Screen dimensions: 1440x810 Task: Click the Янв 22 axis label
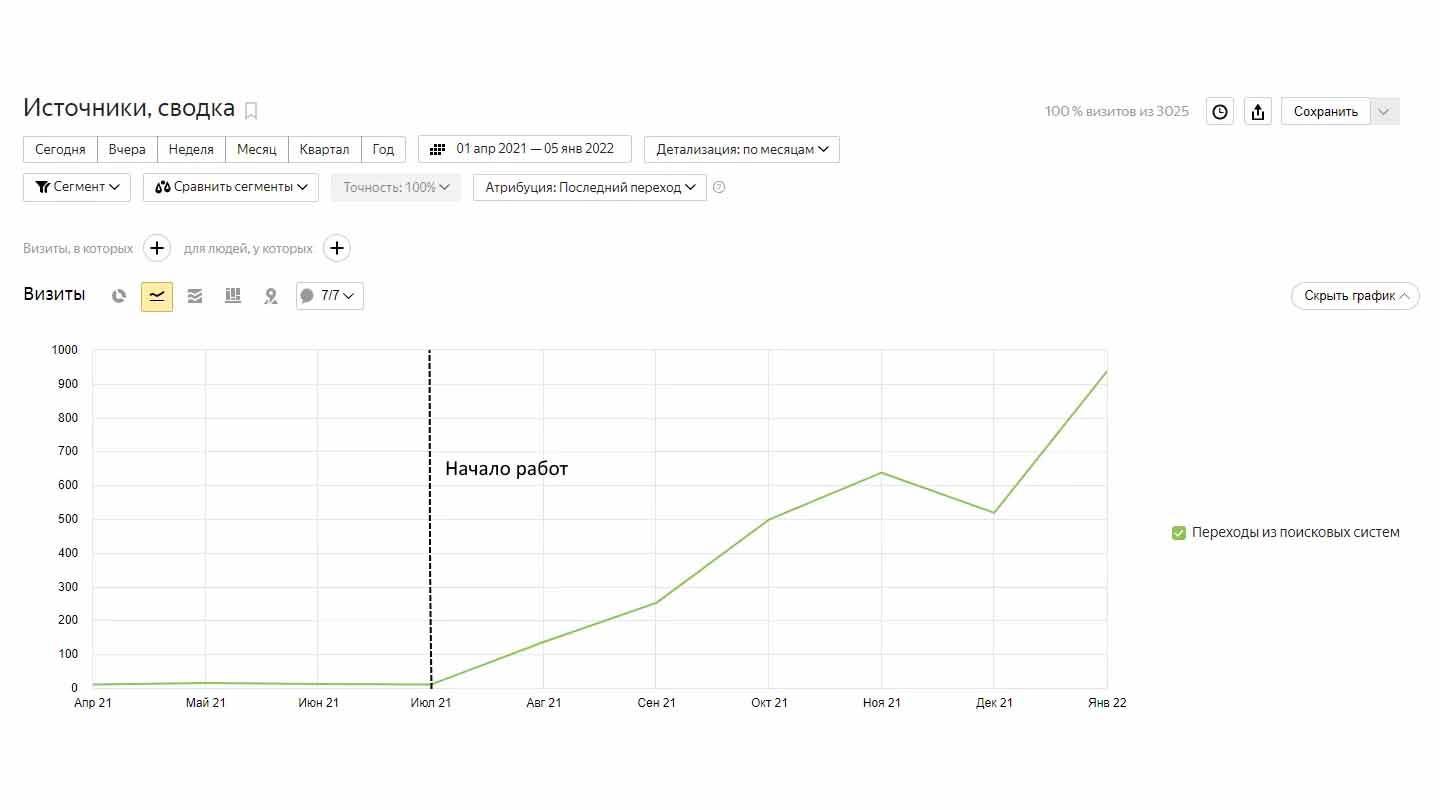click(1107, 703)
